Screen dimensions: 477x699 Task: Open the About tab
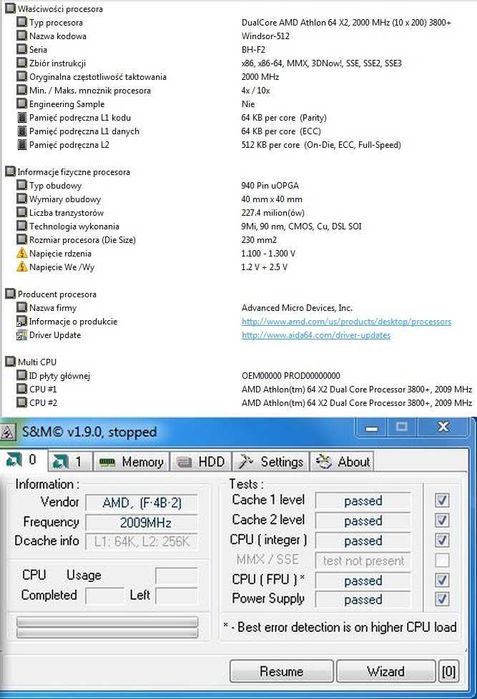[x=342, y=461]
